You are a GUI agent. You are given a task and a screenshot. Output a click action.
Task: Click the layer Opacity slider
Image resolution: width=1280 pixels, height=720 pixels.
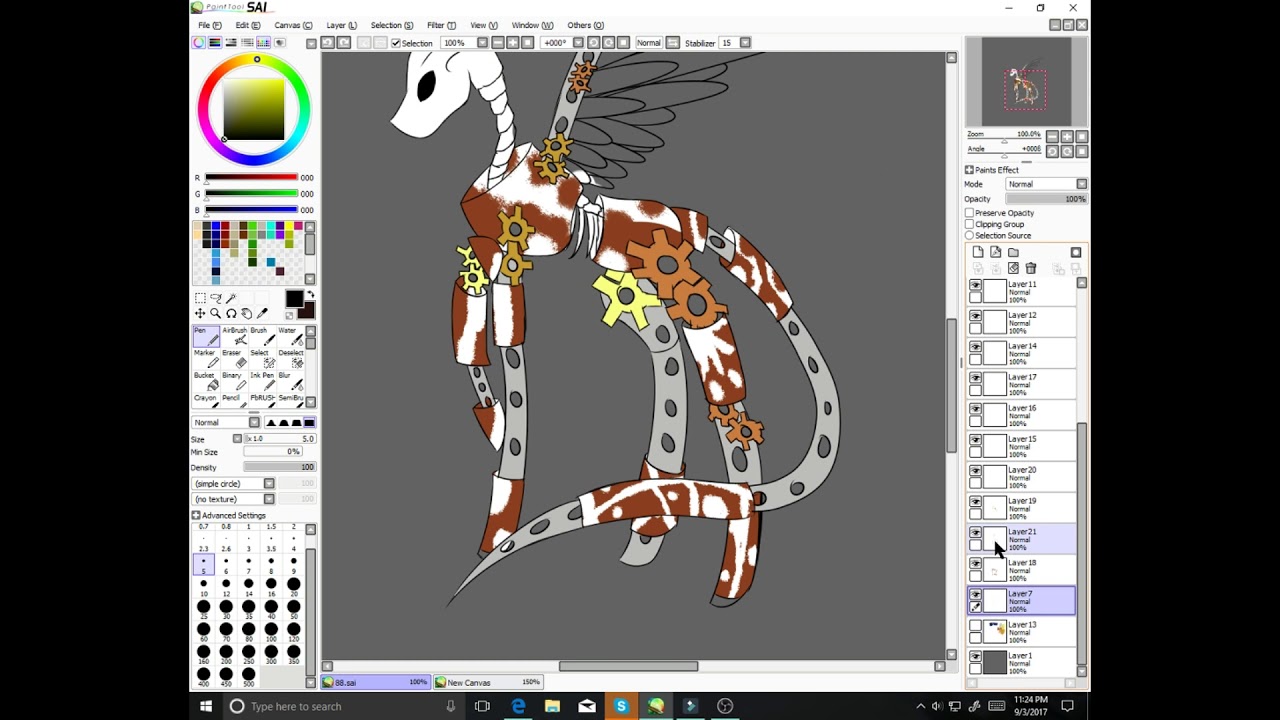[1046, 199]
